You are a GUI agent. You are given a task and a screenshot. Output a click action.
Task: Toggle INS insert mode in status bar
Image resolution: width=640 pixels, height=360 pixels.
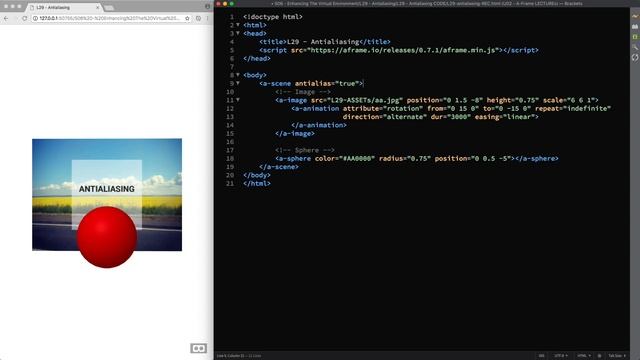click(x=541, y=356)
